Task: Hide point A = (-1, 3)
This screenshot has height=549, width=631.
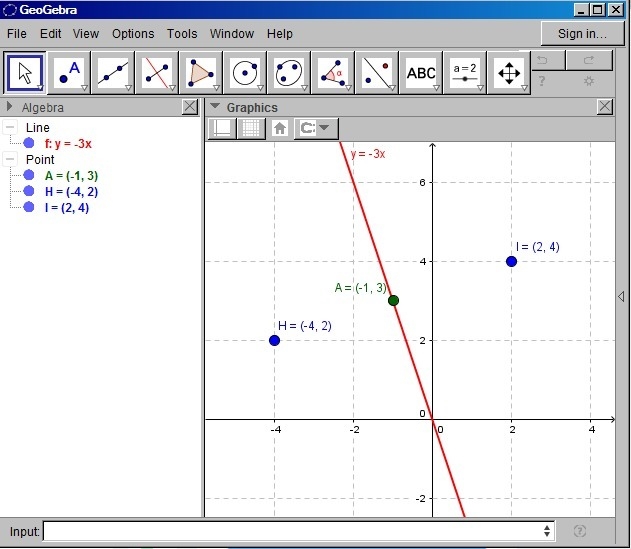Action: tap(29, 175)
